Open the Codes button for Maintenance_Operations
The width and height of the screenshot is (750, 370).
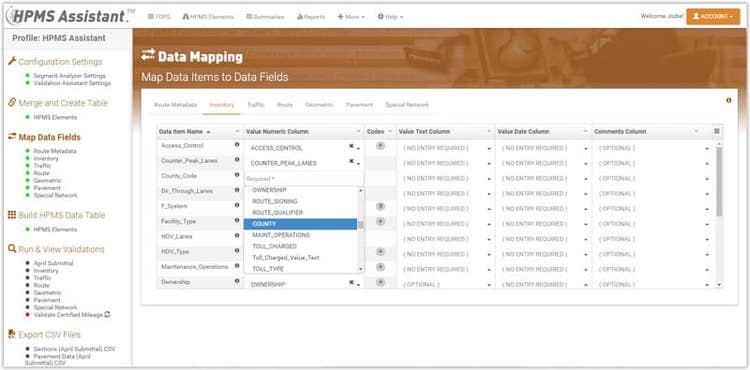point(380,267)
